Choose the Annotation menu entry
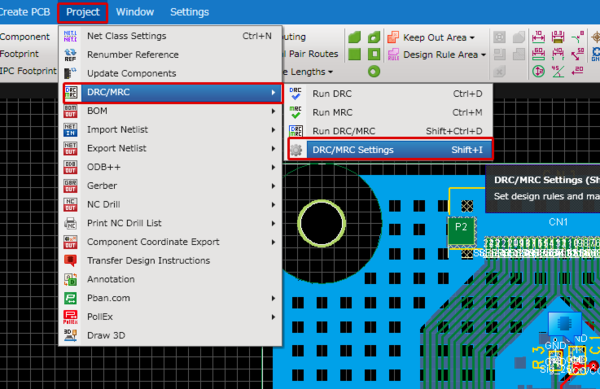This screenshot has height=389, width=600. pyautogui.click(x=170, y=279)
